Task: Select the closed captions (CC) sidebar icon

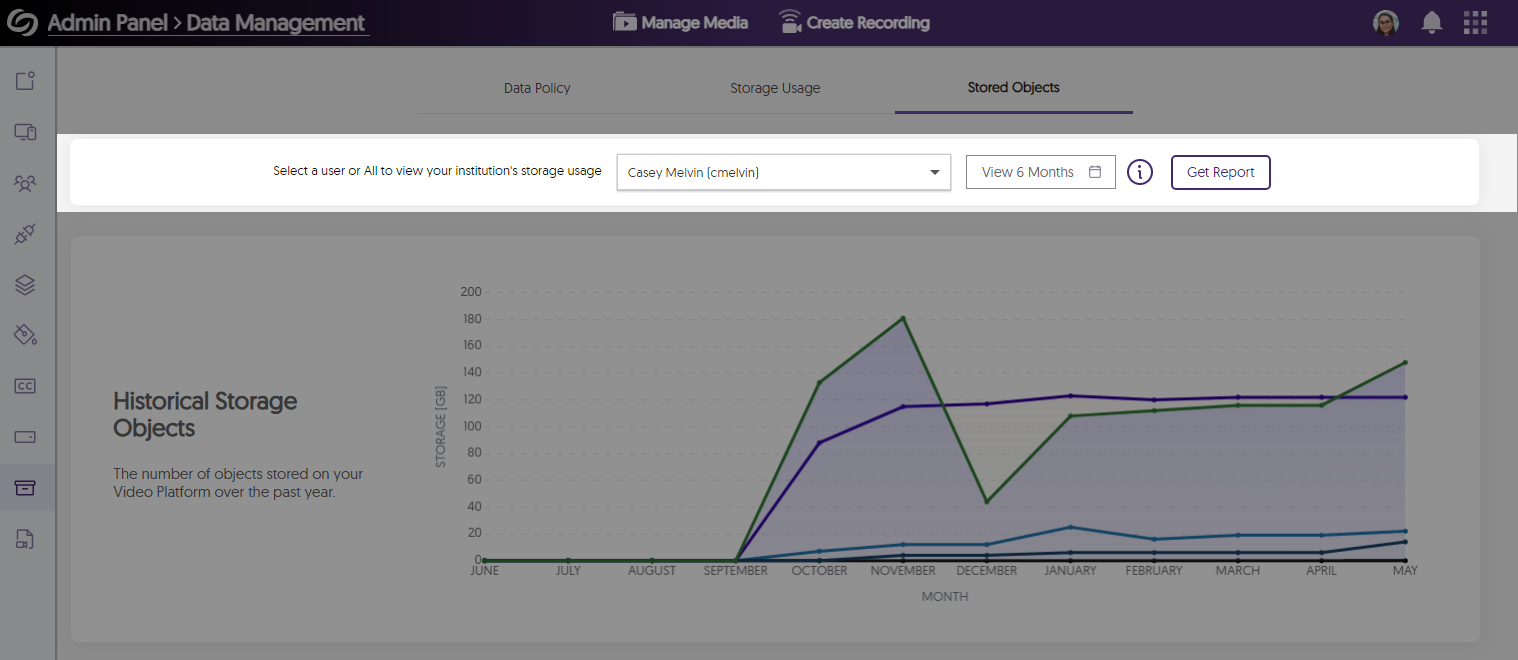Action: [25, 385]
